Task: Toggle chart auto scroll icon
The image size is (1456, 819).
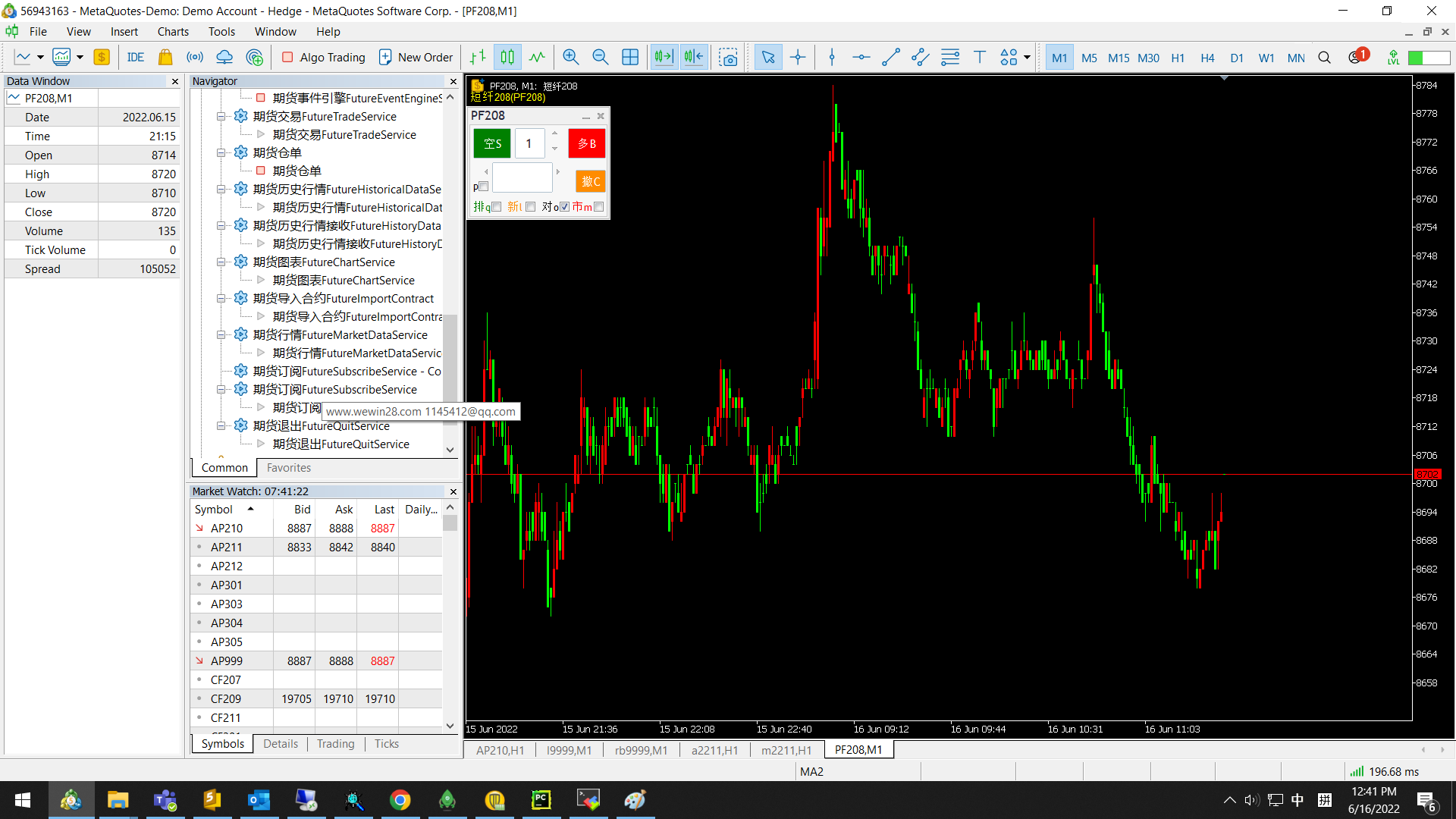Action: pyautogui.click(x=664, y=58)
